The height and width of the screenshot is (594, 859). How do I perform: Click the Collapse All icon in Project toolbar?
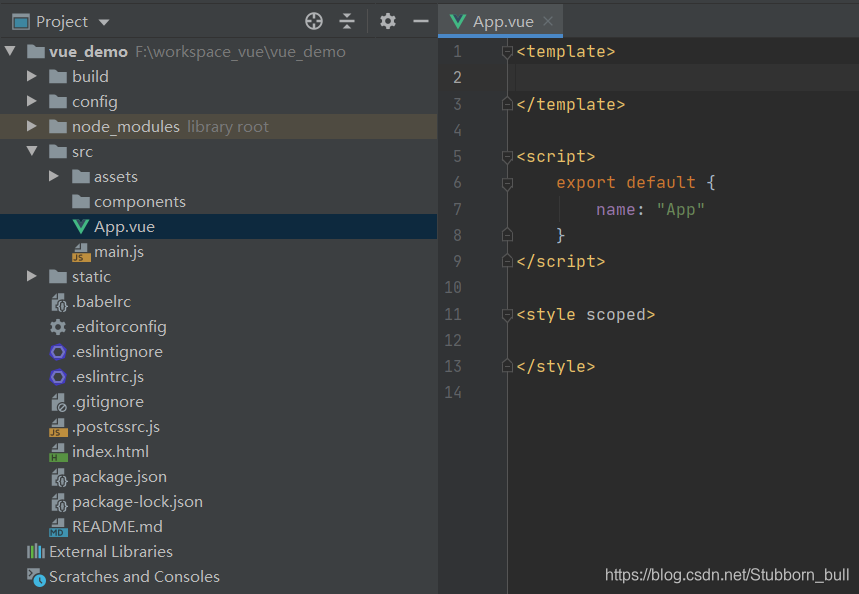pos(347,21)
